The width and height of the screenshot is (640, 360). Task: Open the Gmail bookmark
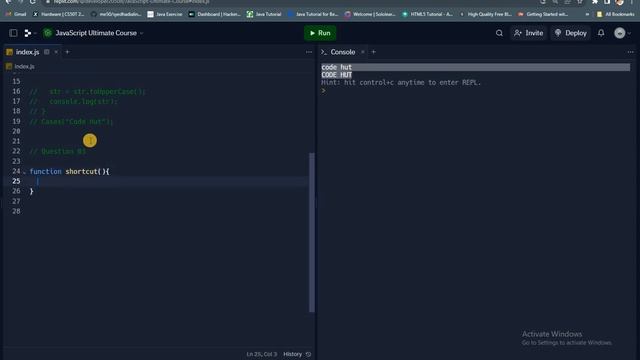click(x=16, y=14)
